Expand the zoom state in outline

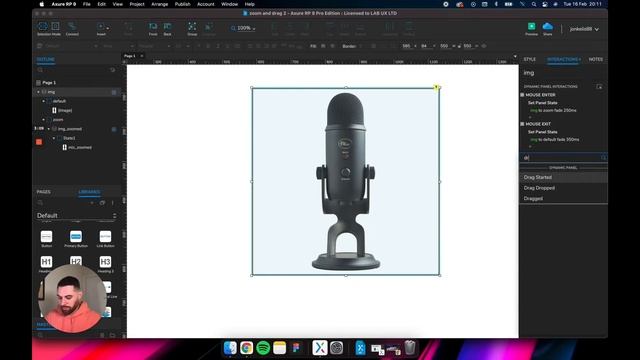point(44,120)
